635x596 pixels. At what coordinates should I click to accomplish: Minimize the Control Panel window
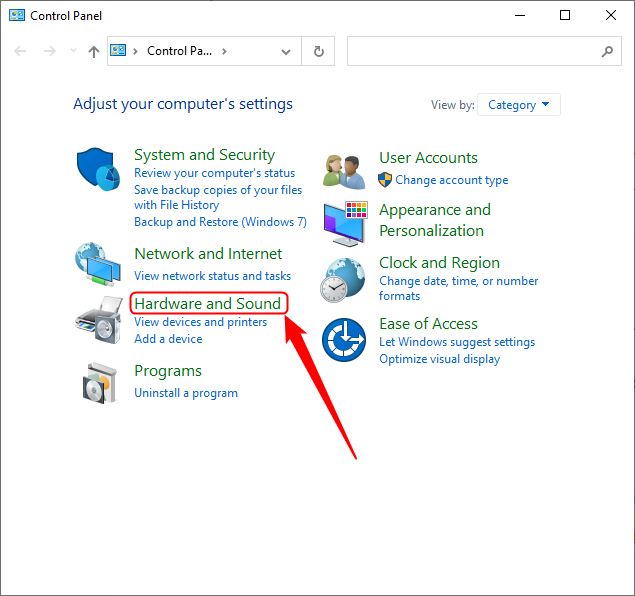click(520, 15)
